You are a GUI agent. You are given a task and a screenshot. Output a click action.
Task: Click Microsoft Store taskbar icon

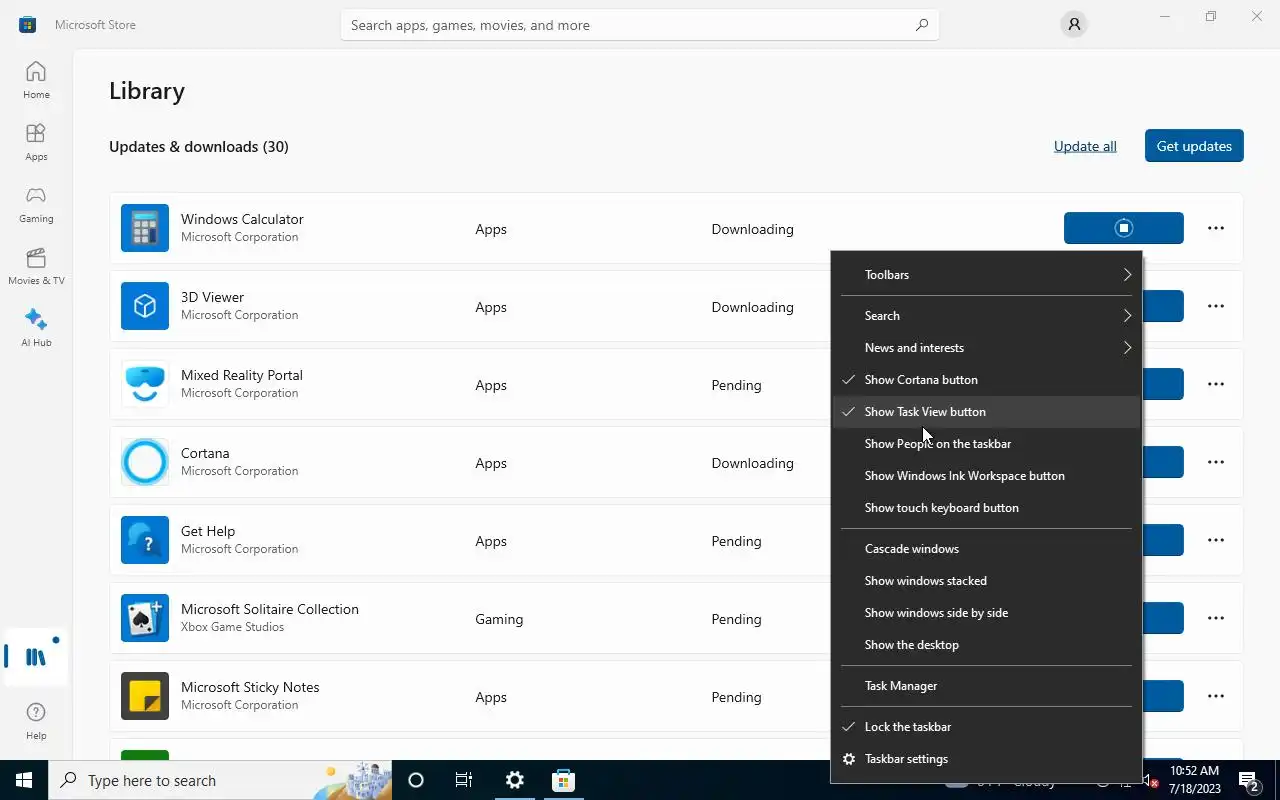563,780
